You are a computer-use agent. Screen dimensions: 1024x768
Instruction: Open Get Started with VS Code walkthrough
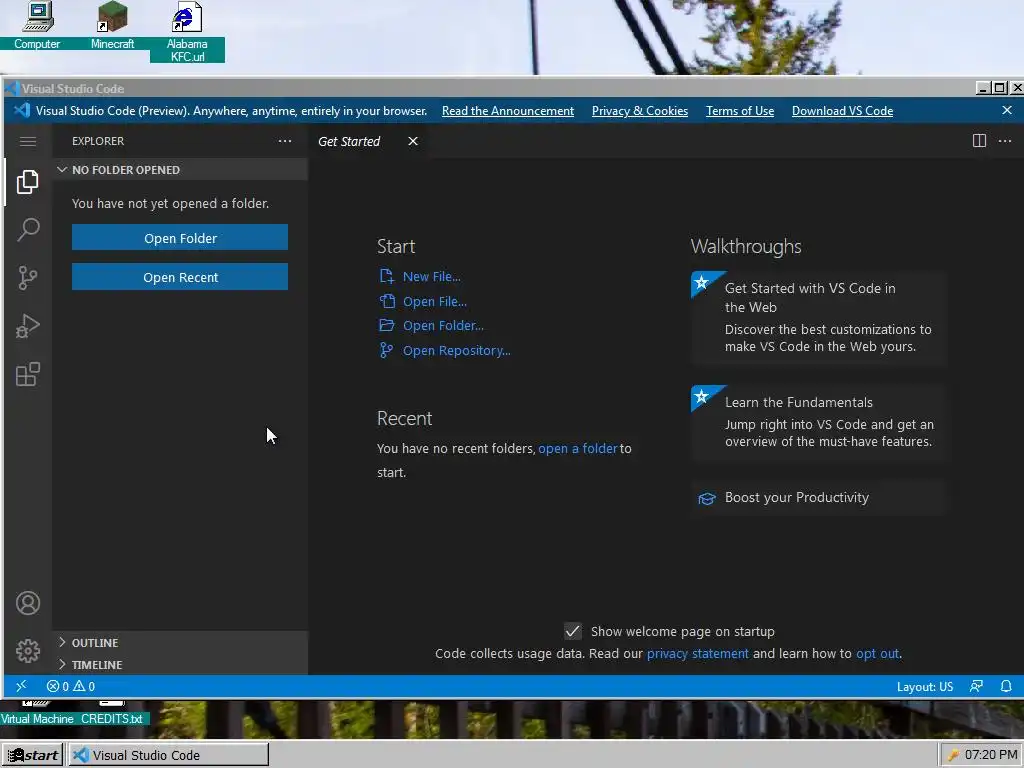tap(819, 317)
